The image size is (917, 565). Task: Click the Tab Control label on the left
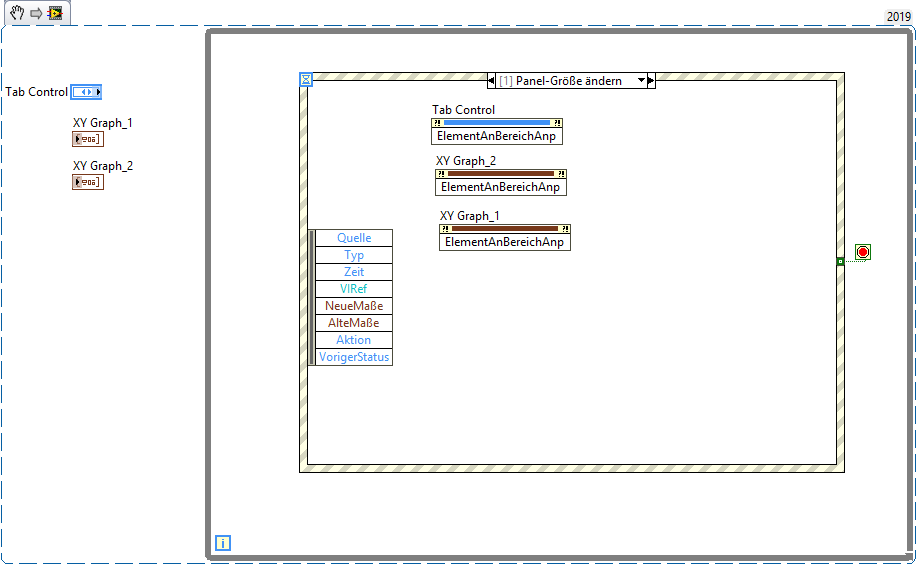36,92
